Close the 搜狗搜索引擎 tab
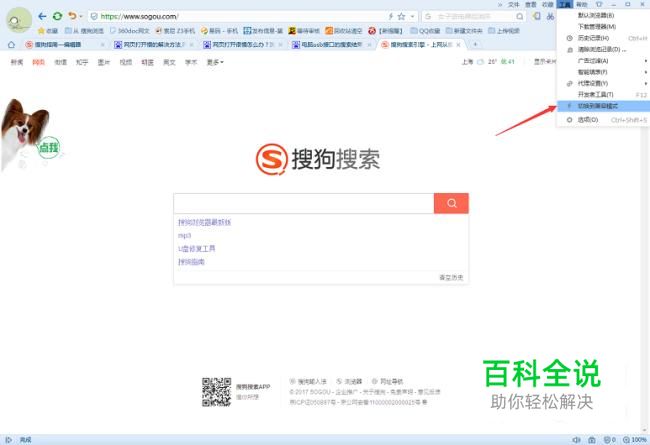 tap(458, 45)
